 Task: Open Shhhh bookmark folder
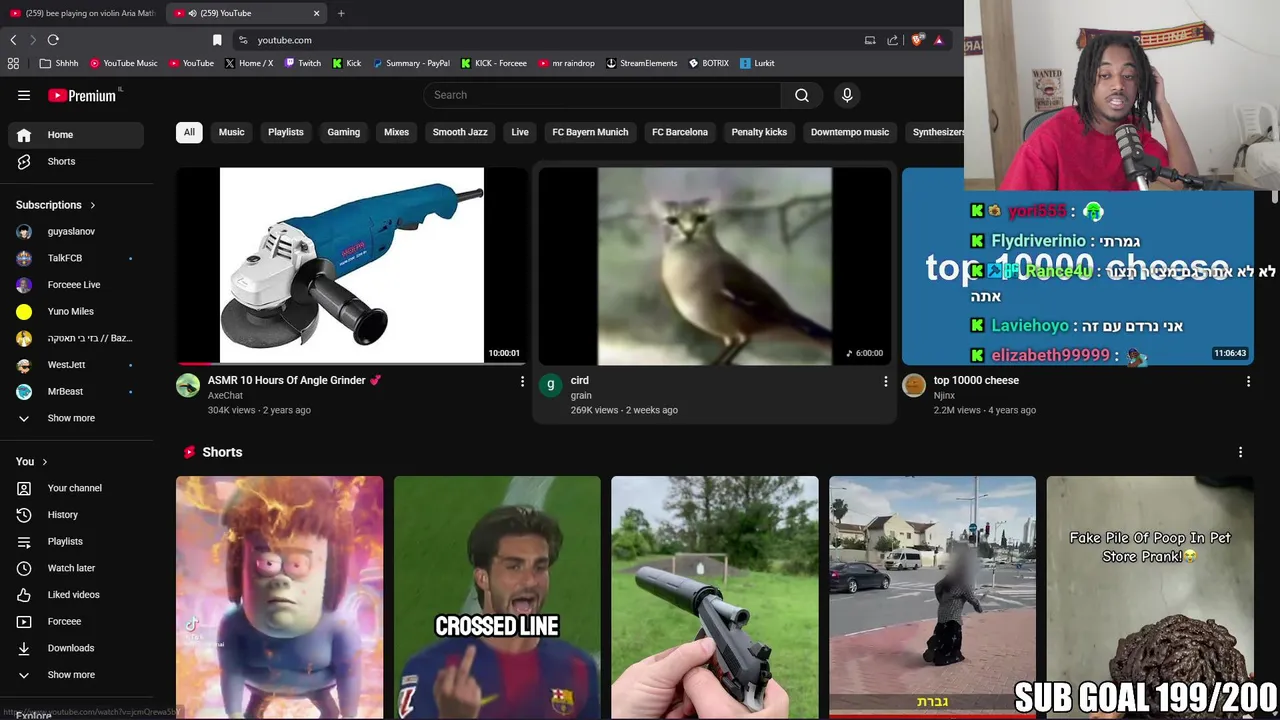point(59,63)
